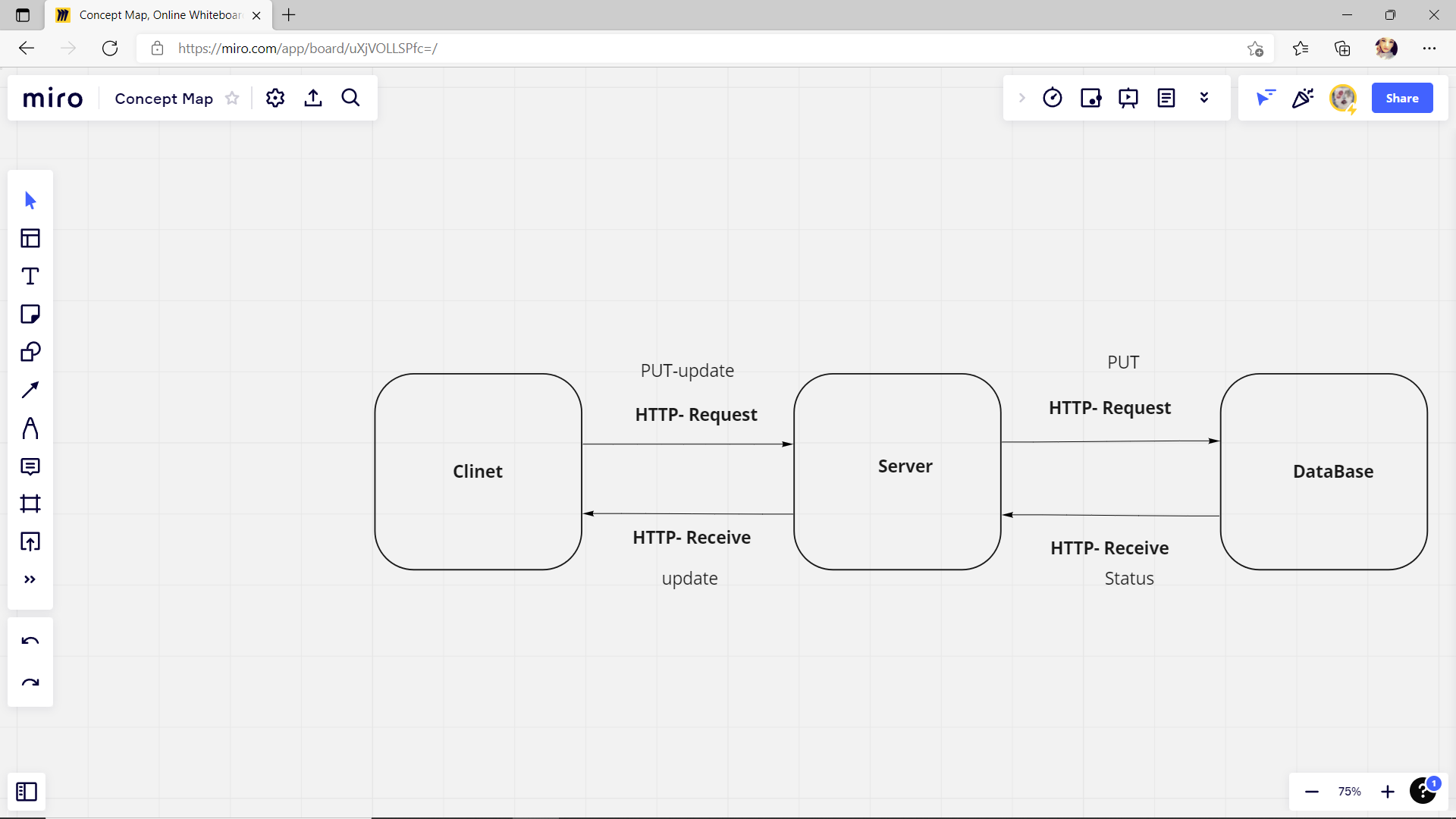Select the Templates tool in left toolbar
The image size is (1456, 819).
point(30,238)
